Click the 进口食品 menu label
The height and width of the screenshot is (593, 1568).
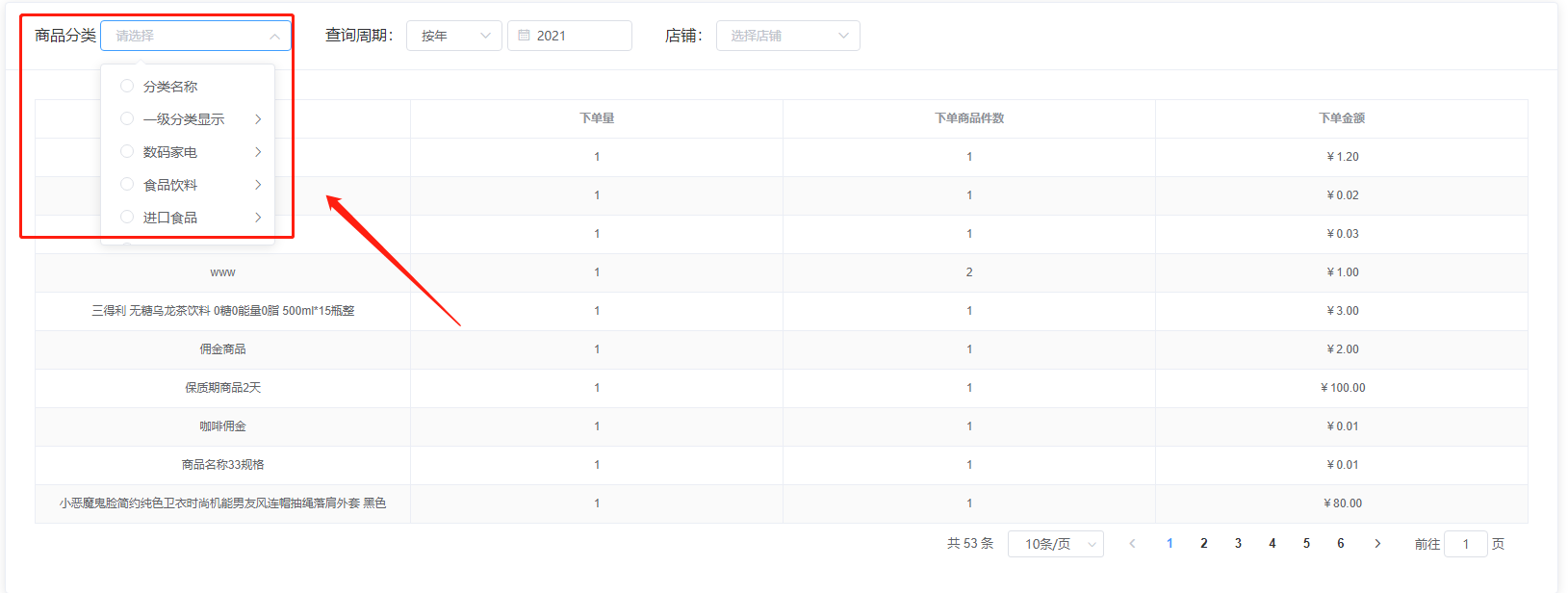pyautogui.click(x=170, y=218)
